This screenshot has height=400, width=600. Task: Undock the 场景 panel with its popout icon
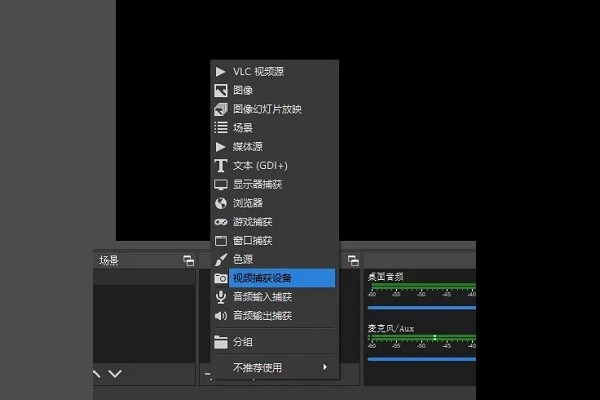pyautogui.click(x=189, y=261)
